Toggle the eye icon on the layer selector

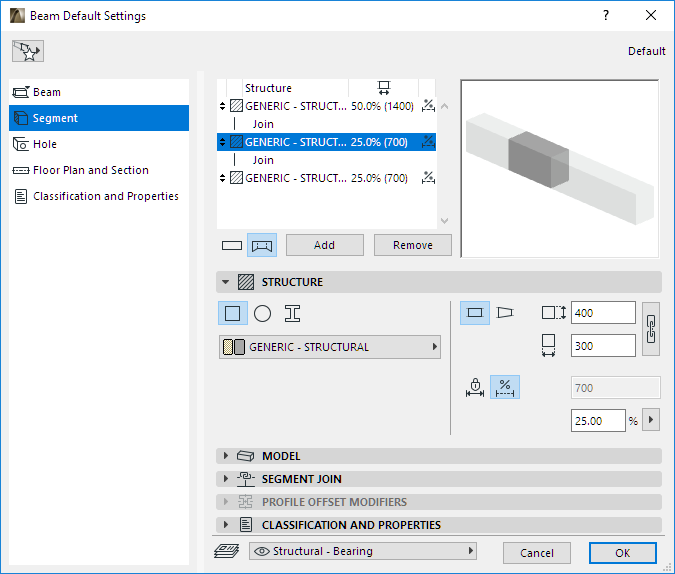point(262,551)
